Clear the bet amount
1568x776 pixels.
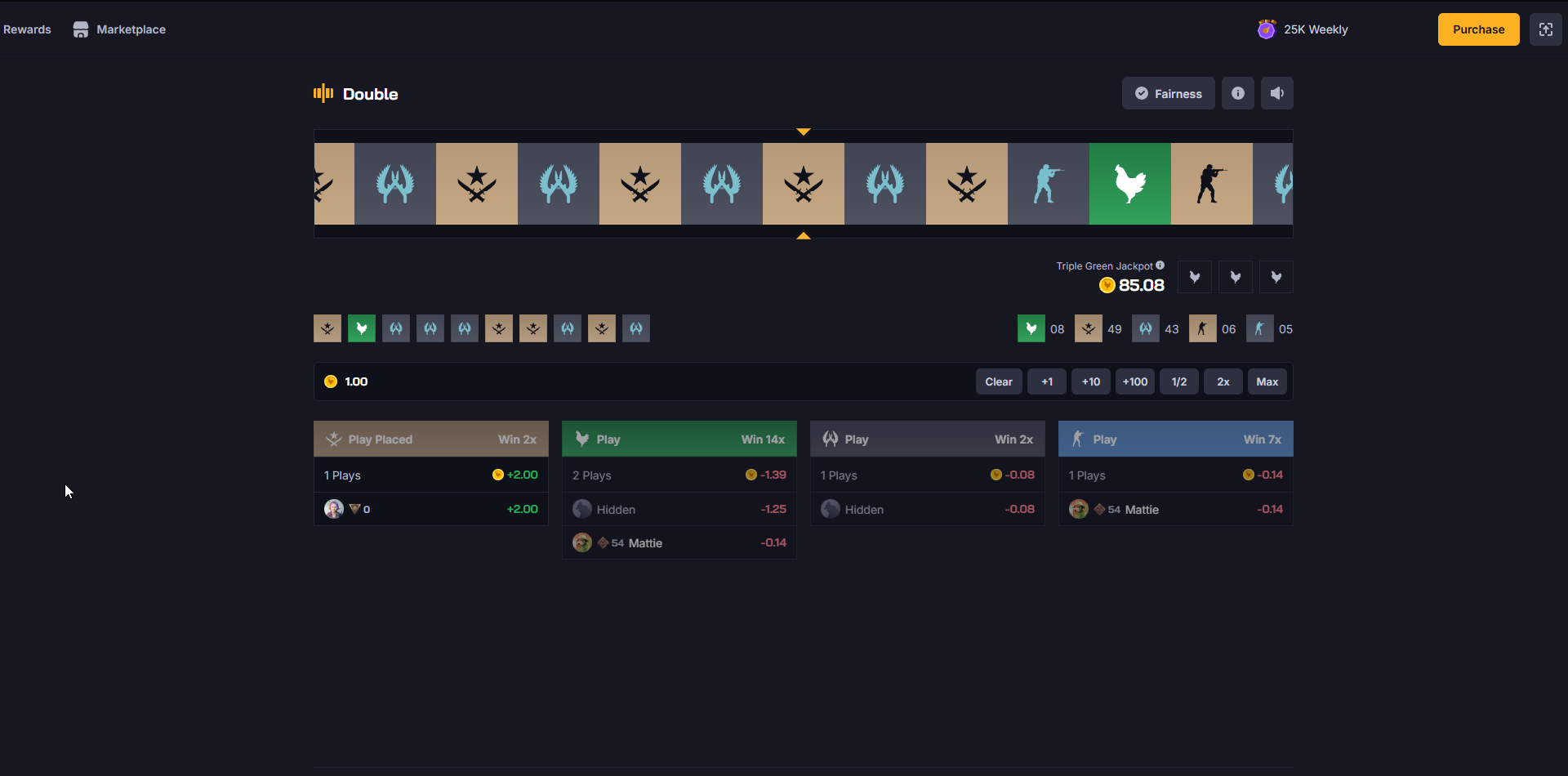[999, 381]
